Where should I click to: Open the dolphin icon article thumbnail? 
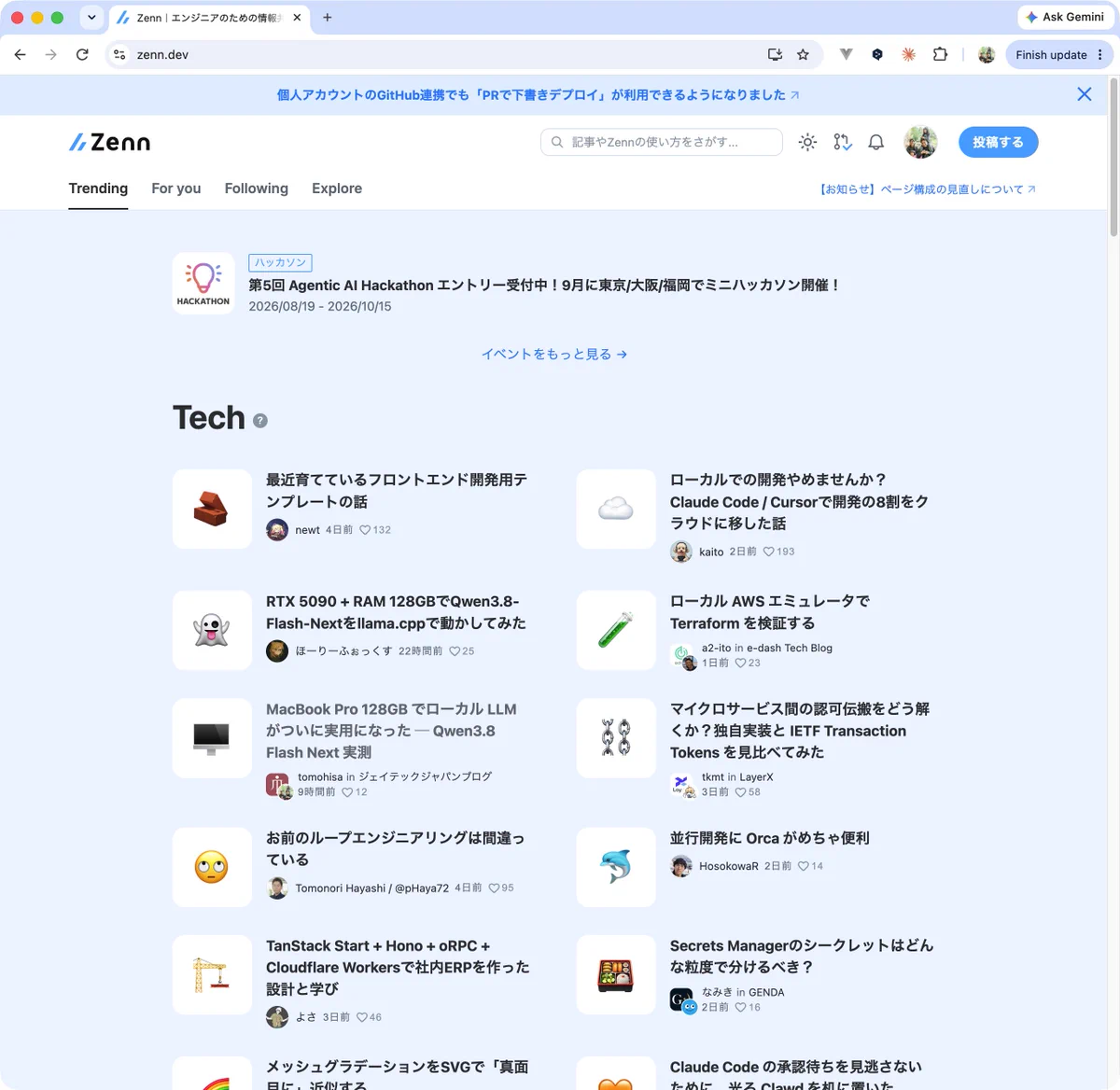[616, 867]
